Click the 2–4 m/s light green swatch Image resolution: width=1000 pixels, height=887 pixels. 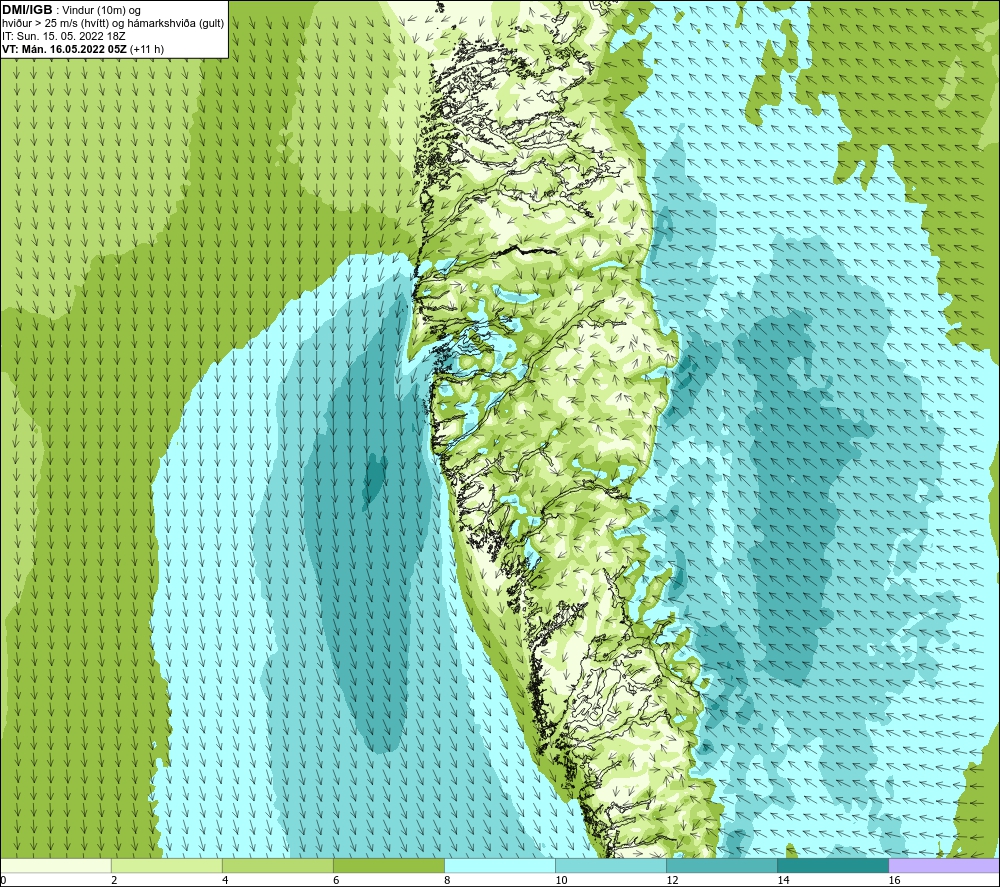pos(167,865)
